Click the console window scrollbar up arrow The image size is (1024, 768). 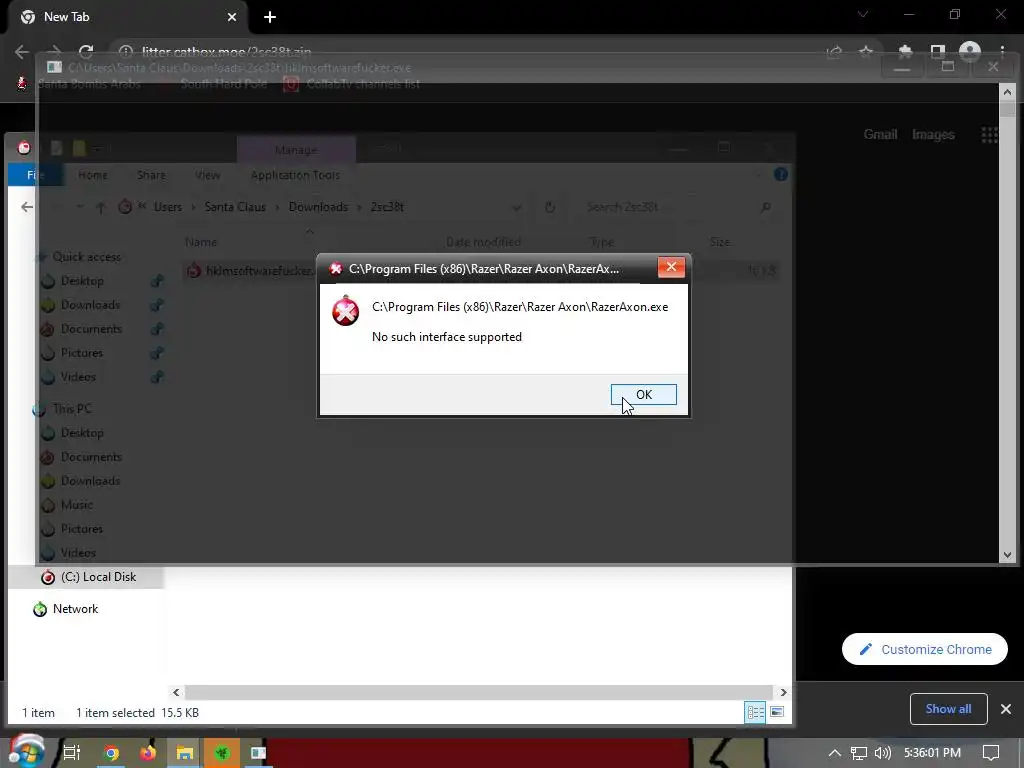(1007, 92)
